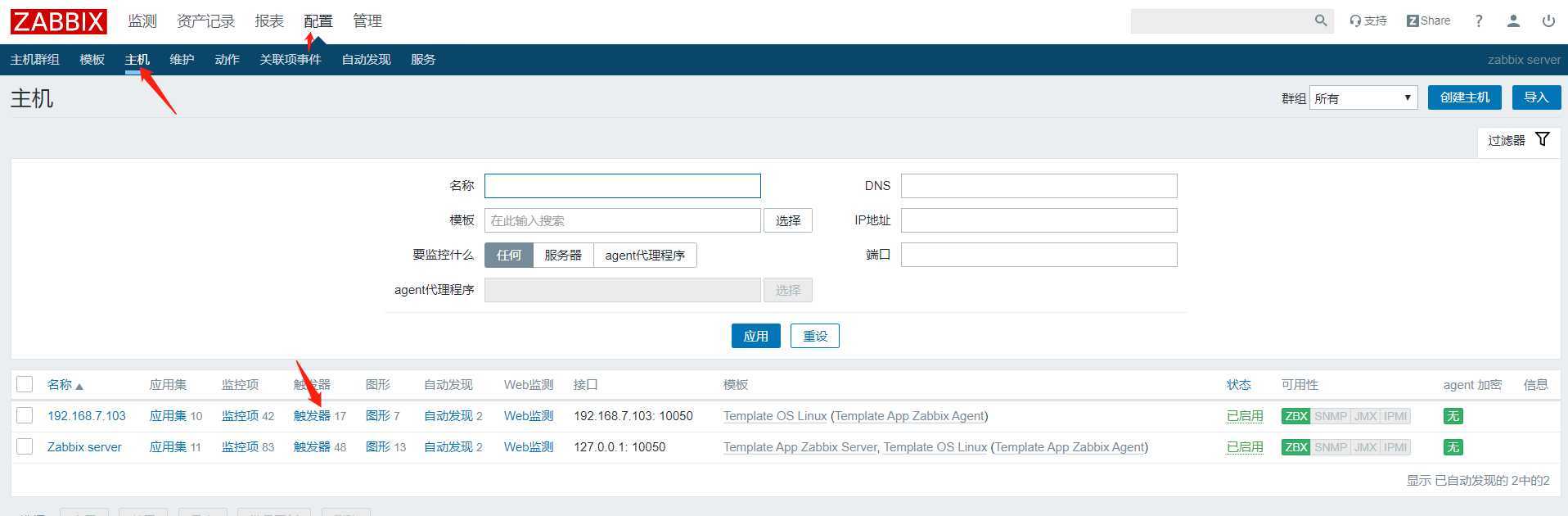Screen dimensions: 1568x516
Task: Select the 服务器 monitoring option
Action: pyautogui.click(x=563, y=255)
